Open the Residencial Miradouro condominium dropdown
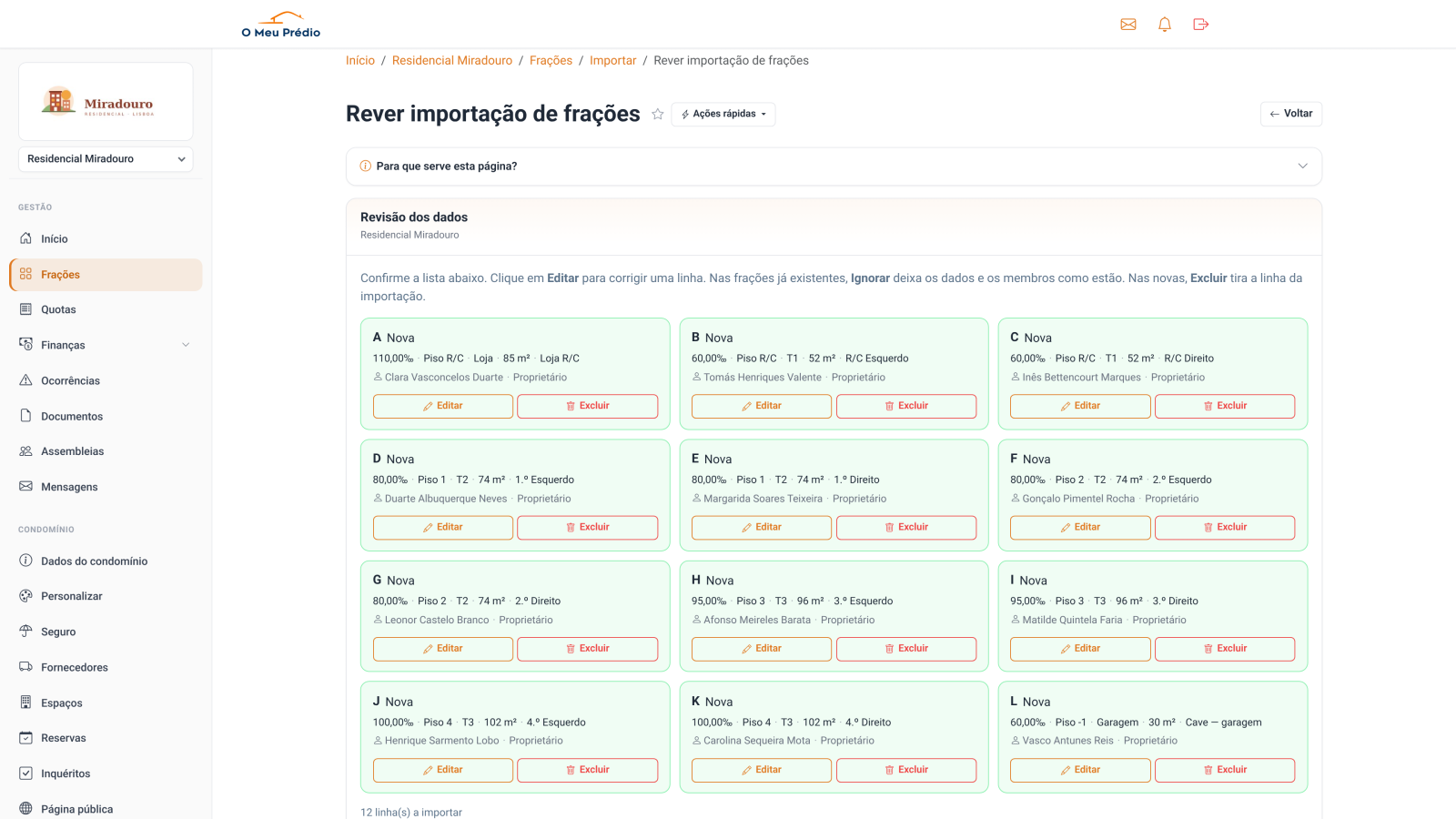This screenshot has height=819, width=1456. [x=106, y=159]
